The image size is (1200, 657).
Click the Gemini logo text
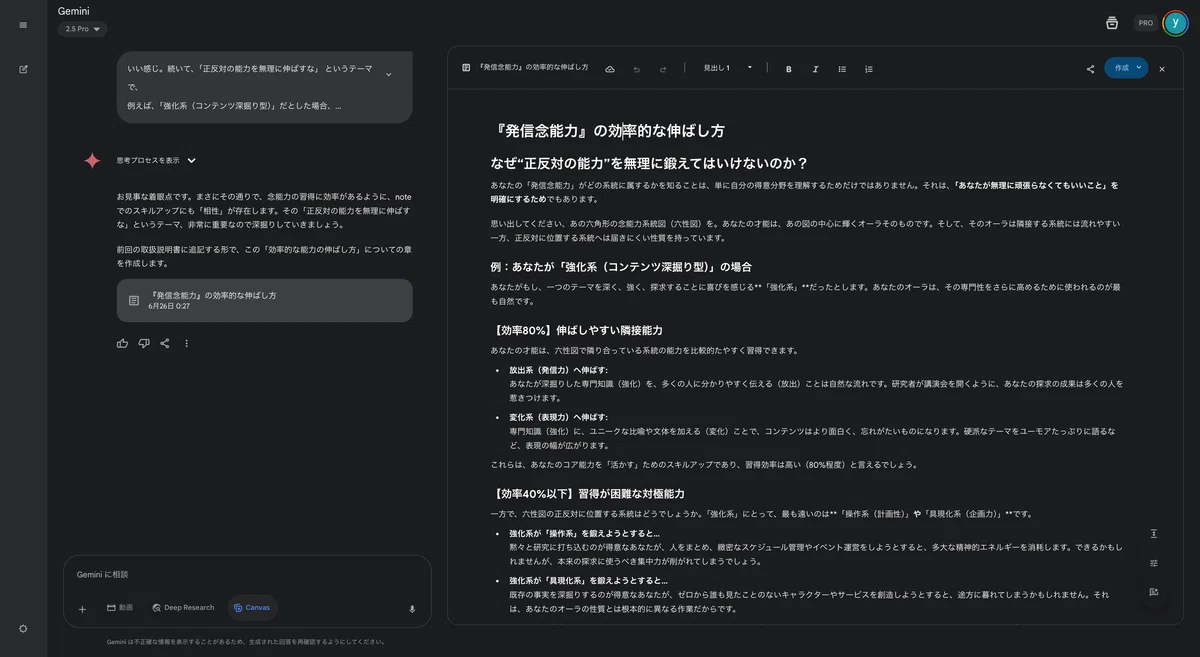pyautogui.click(x=73, y=11)
